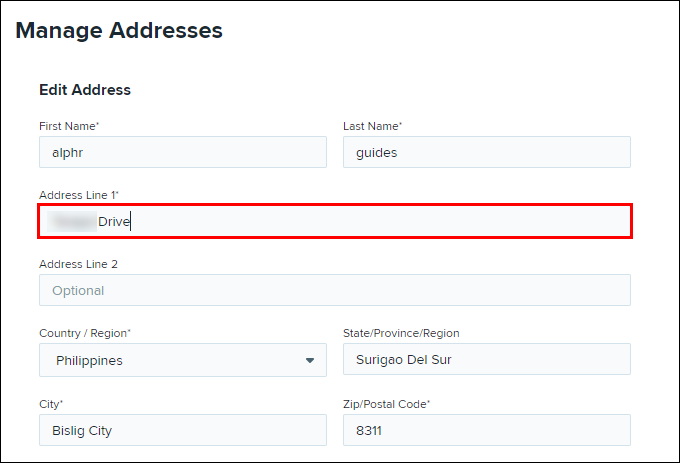Open the Country / Region dropdown showing Philippines
The height and width of the screenshot is (463, 680).
coord(182,360)
